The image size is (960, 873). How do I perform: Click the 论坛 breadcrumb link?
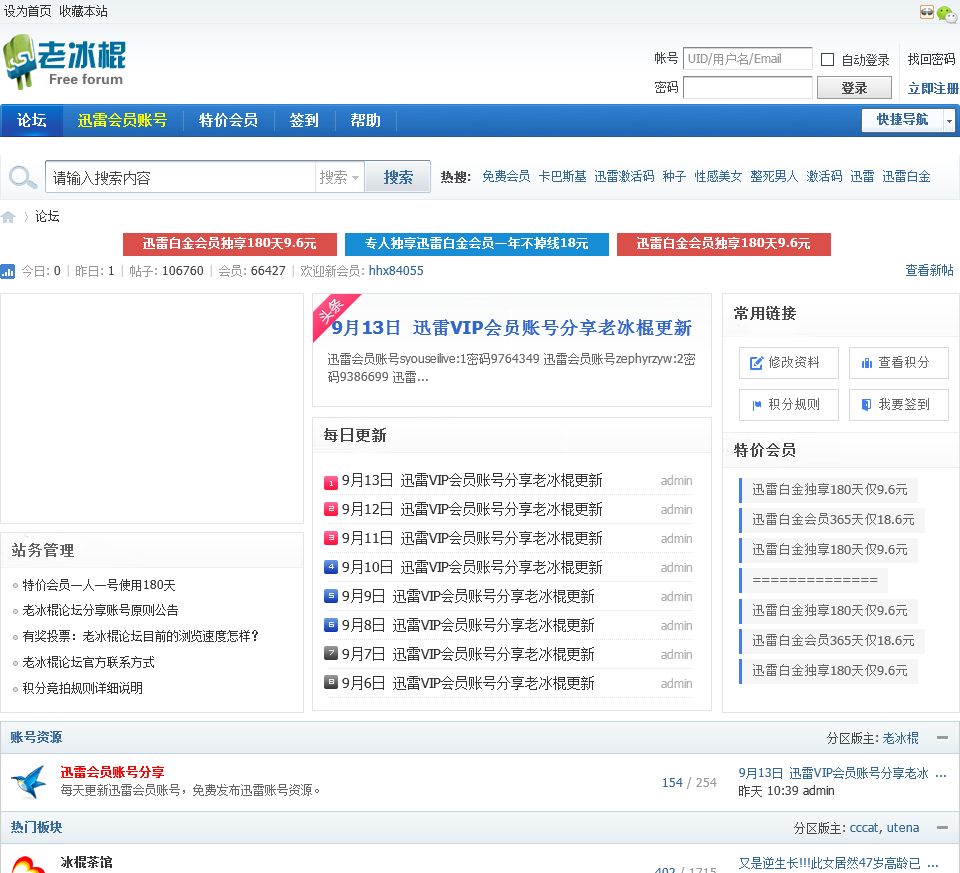click(47, 216)
